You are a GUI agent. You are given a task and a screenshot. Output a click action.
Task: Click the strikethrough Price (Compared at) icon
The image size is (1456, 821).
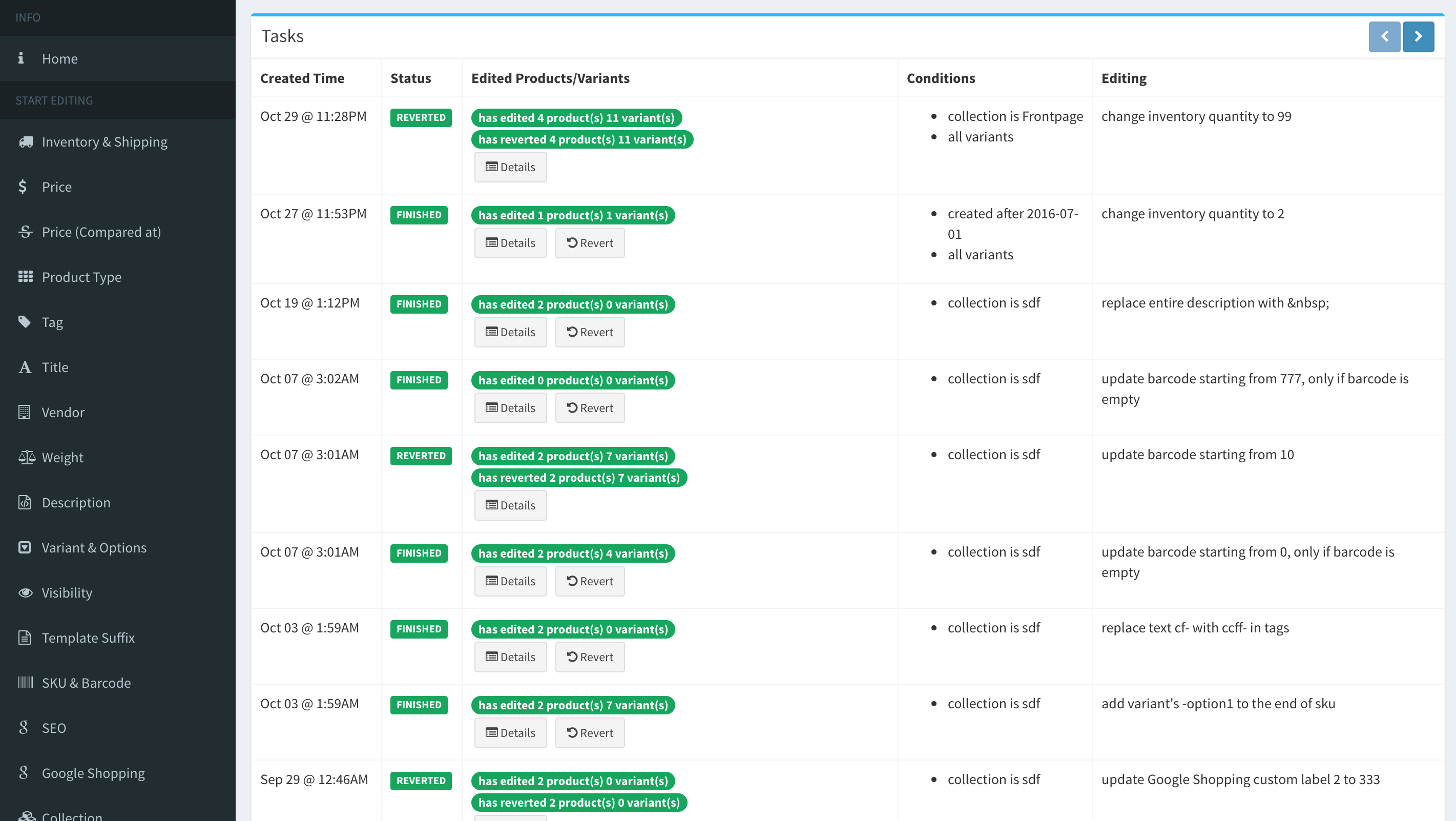26,232
